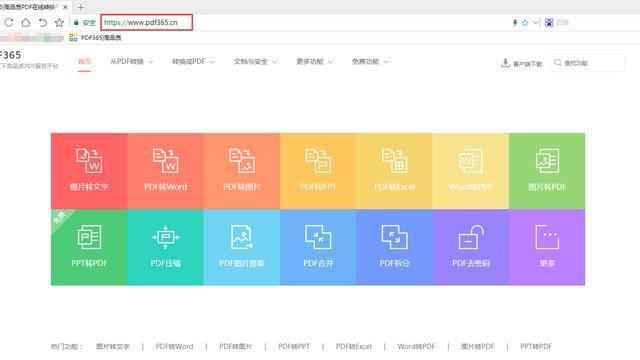Click the green security lock icon
640x360 pixels.
(76, 23)
